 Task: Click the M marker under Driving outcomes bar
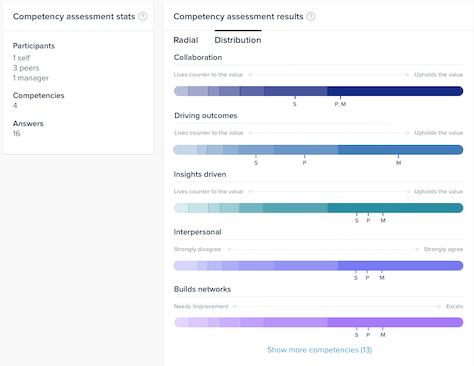(x=398, y=163)
